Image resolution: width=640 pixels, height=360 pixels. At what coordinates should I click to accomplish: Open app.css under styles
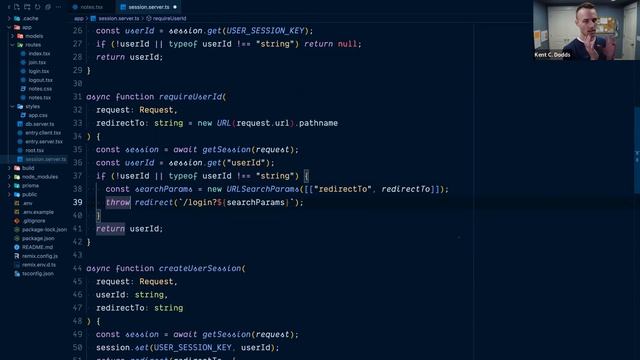coord(38,116)
